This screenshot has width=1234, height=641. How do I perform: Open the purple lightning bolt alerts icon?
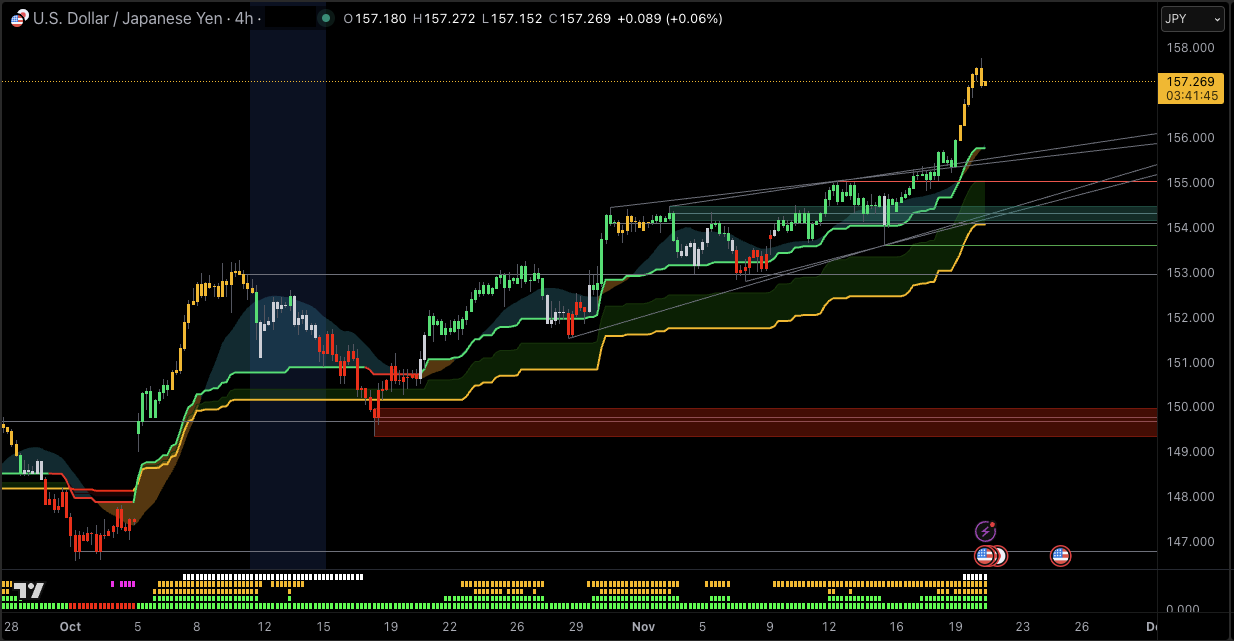tap(986, 531)
